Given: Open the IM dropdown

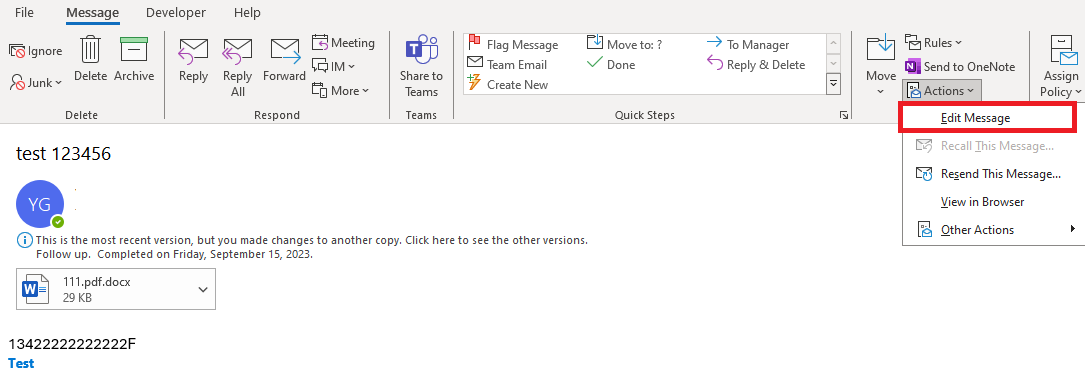Looking at the screenshot, I should click(x=333, y=66).
